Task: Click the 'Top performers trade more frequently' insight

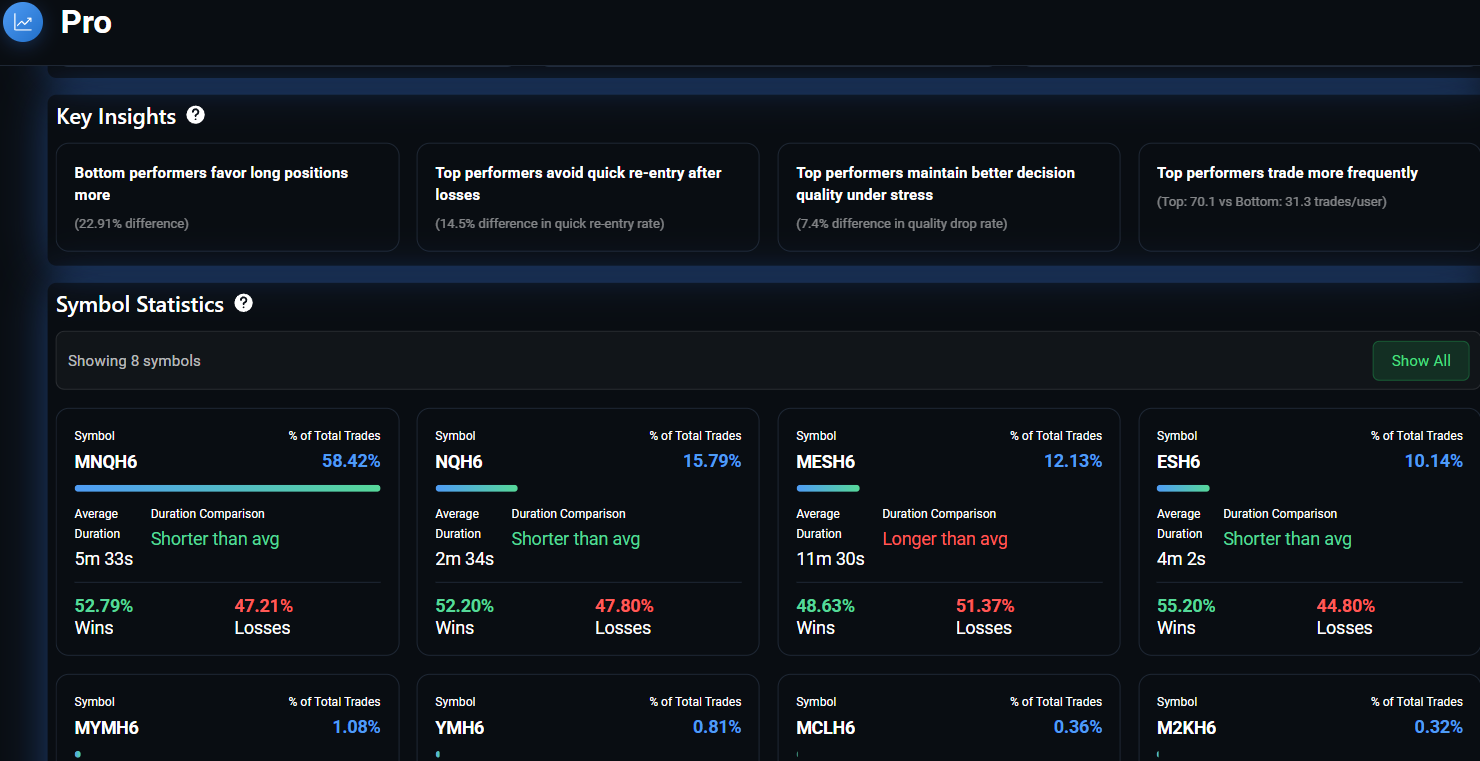Action: coord(1309,197)
